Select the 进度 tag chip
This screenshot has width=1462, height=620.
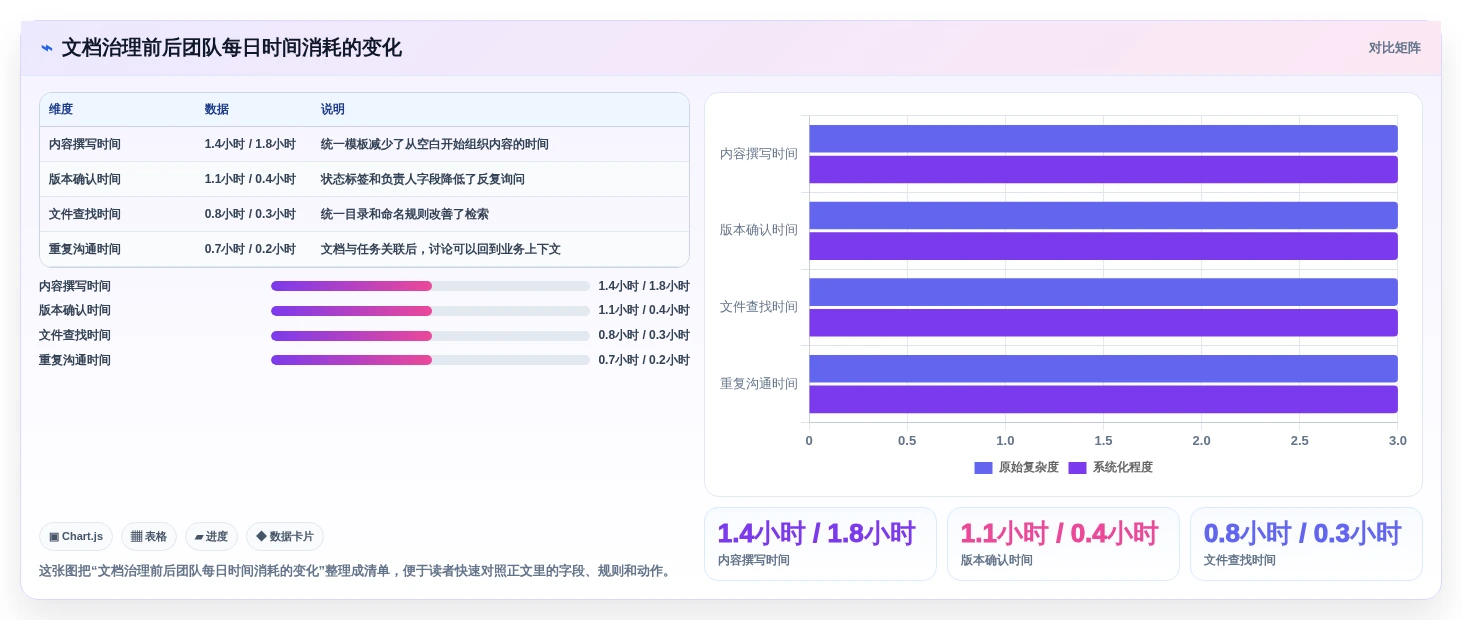click(212, 537)
